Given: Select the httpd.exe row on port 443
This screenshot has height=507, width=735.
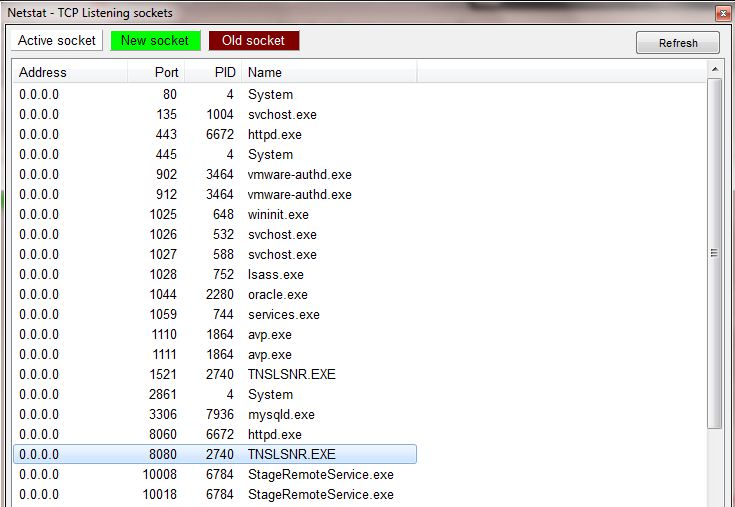Looking at the screenshot, I should pos(274,134).
